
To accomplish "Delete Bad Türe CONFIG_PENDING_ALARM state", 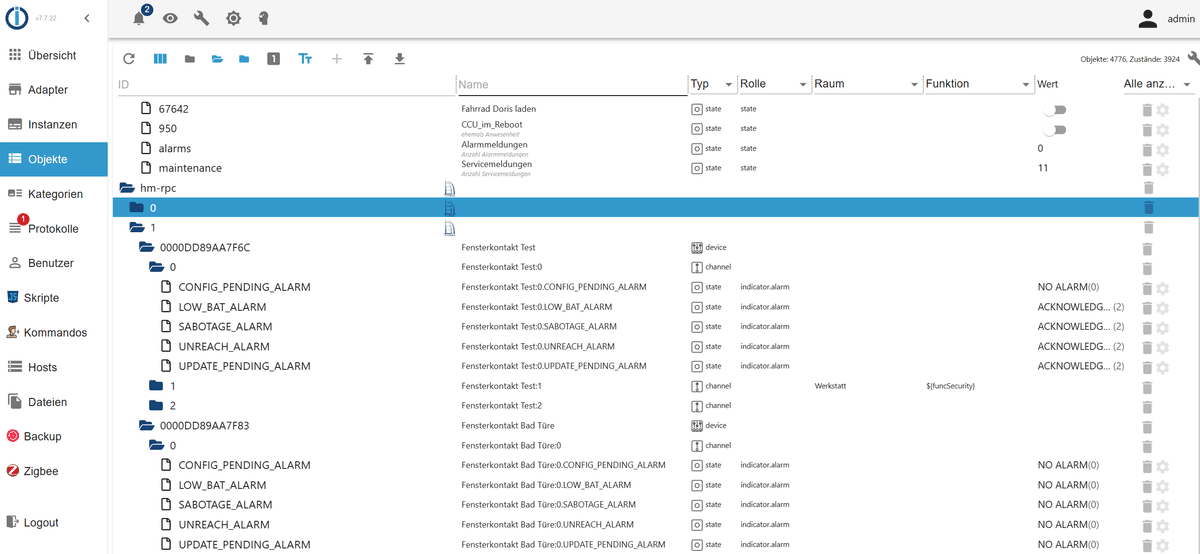I will [x=1147, y=465].
